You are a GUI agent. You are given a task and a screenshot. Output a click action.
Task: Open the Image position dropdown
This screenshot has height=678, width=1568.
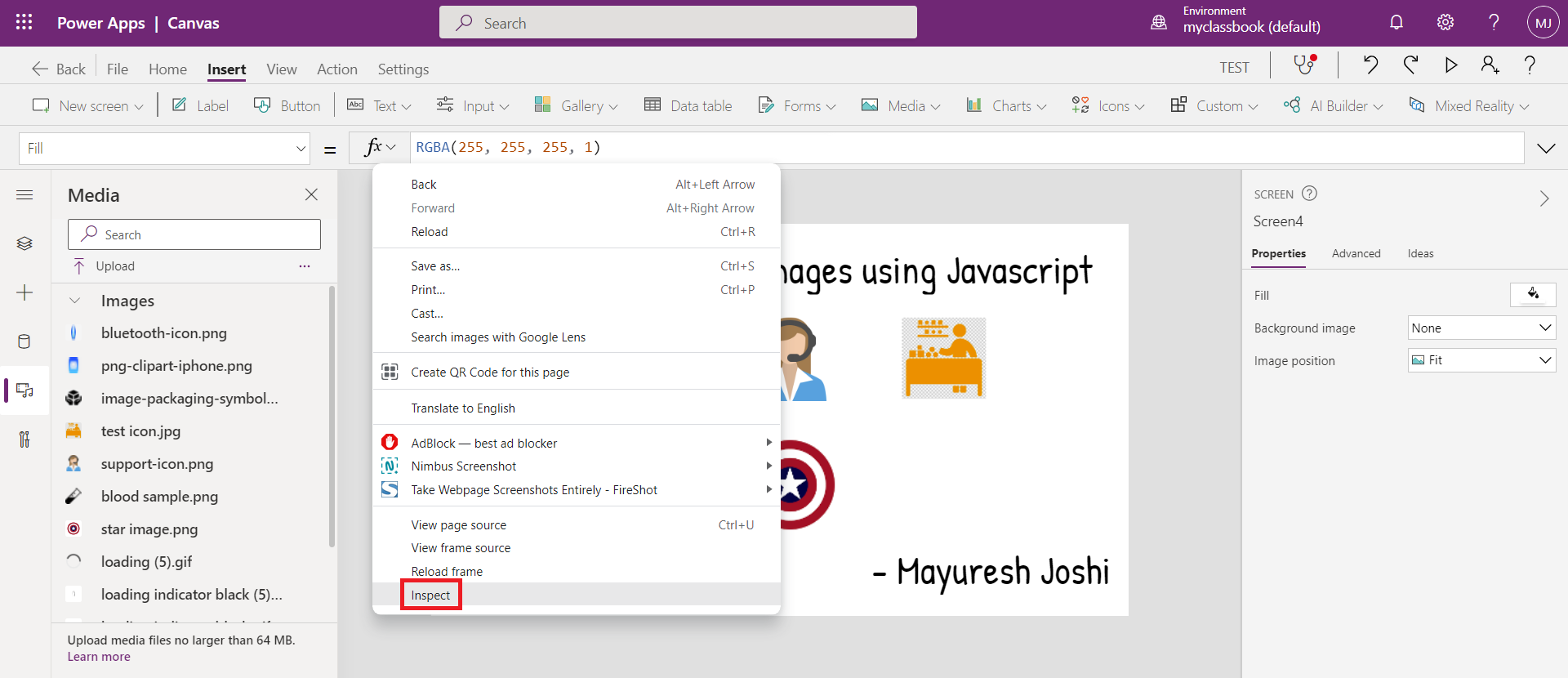pyautogui.click(x=1481, y=360)
